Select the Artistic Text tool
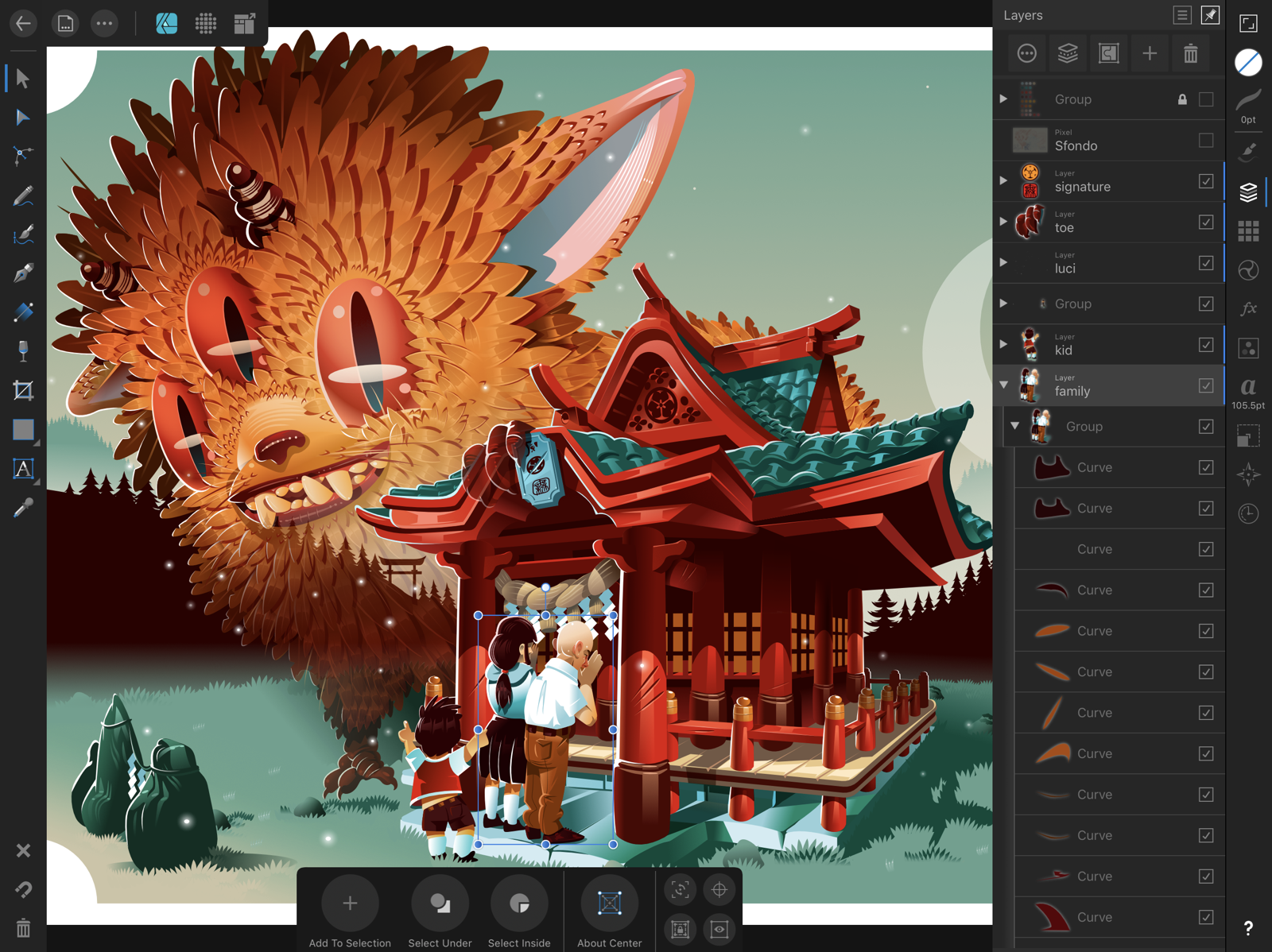The height and width of the screenshot is (952, 1272). [24, 469]
